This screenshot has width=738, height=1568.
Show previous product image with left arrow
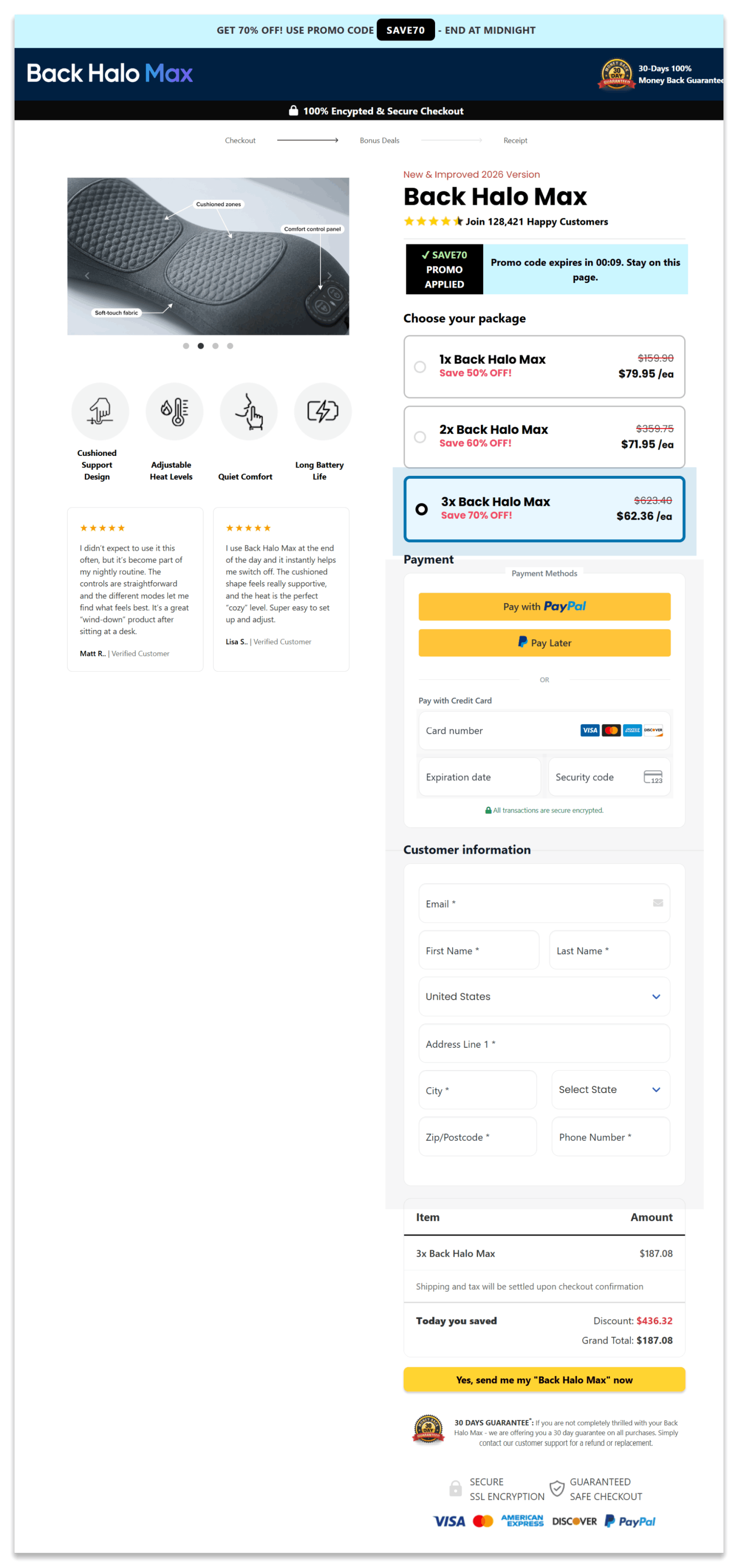click(87, 276)
